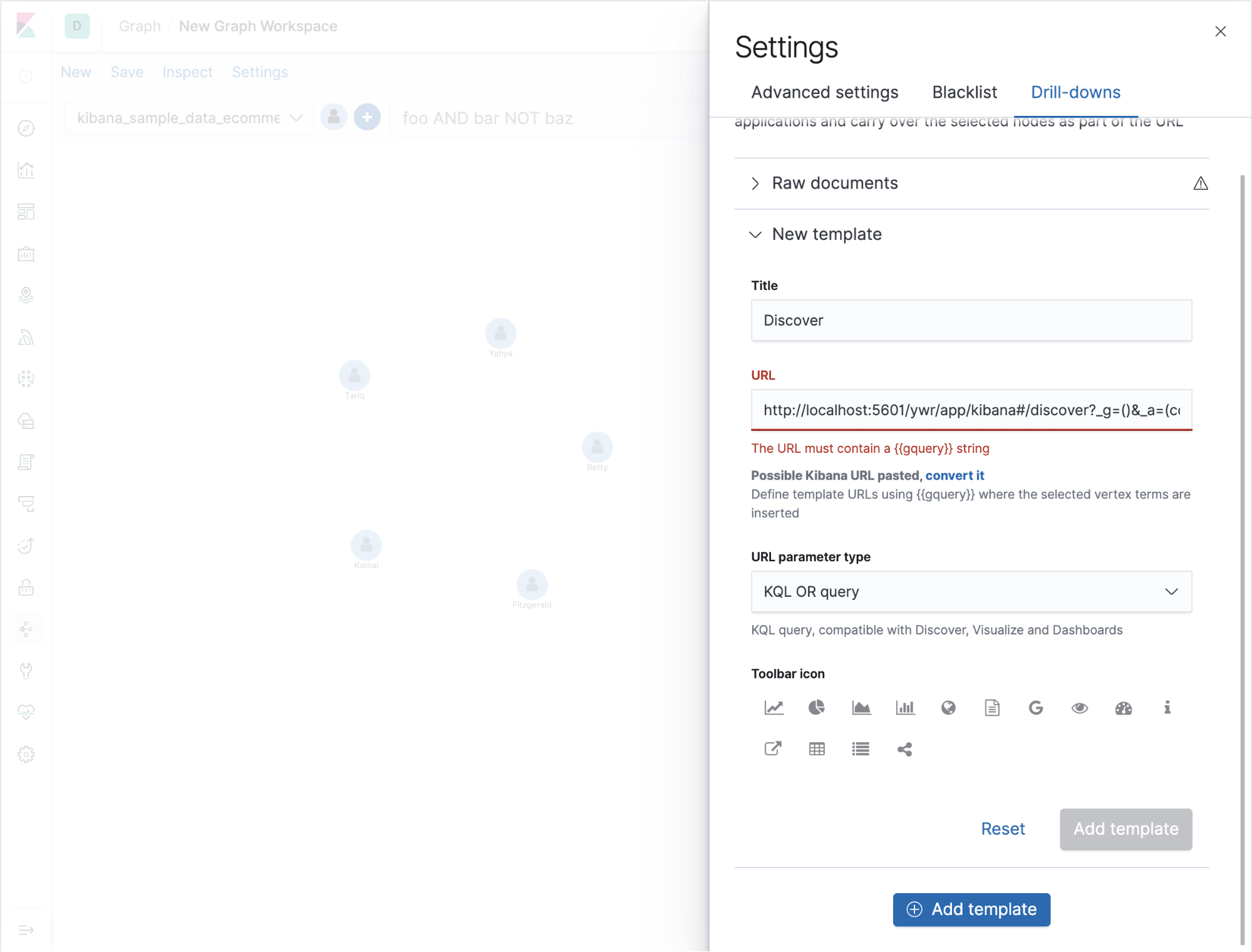Click the add field plus icon
Viewport: 1252px width, 952px height.
[x=367, y=117]
